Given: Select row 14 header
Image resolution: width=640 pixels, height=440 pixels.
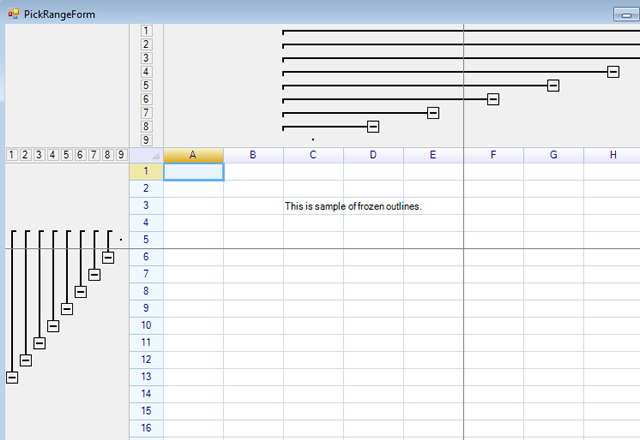Looking at the screenshot, I should (x=147, y=394).
